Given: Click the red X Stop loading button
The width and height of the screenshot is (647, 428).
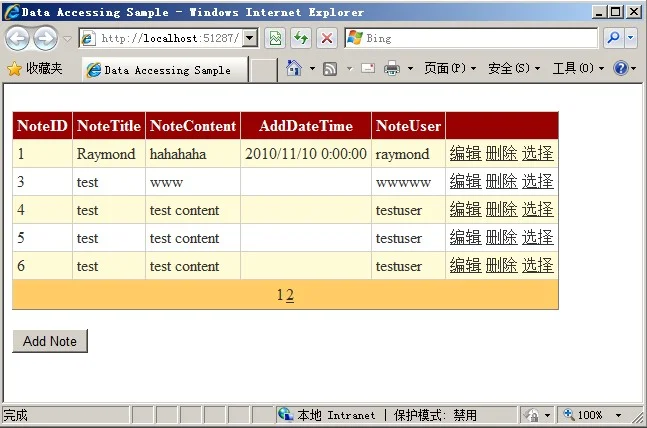Looking at the screenshot, I should point(326,38).
